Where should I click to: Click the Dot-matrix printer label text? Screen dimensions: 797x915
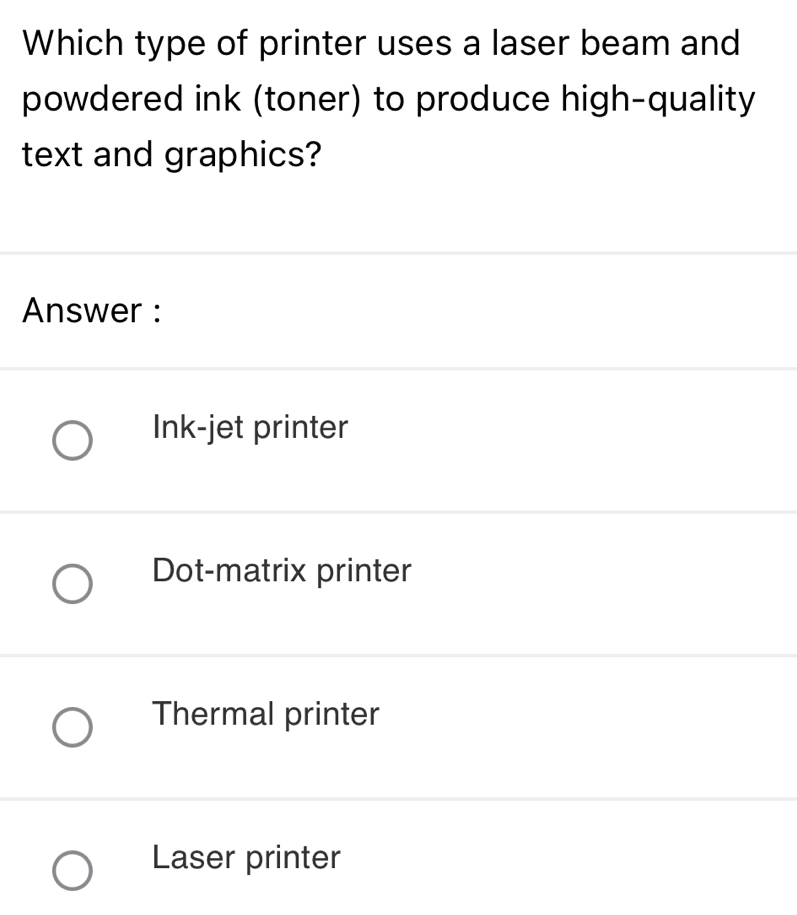[280, 572]
